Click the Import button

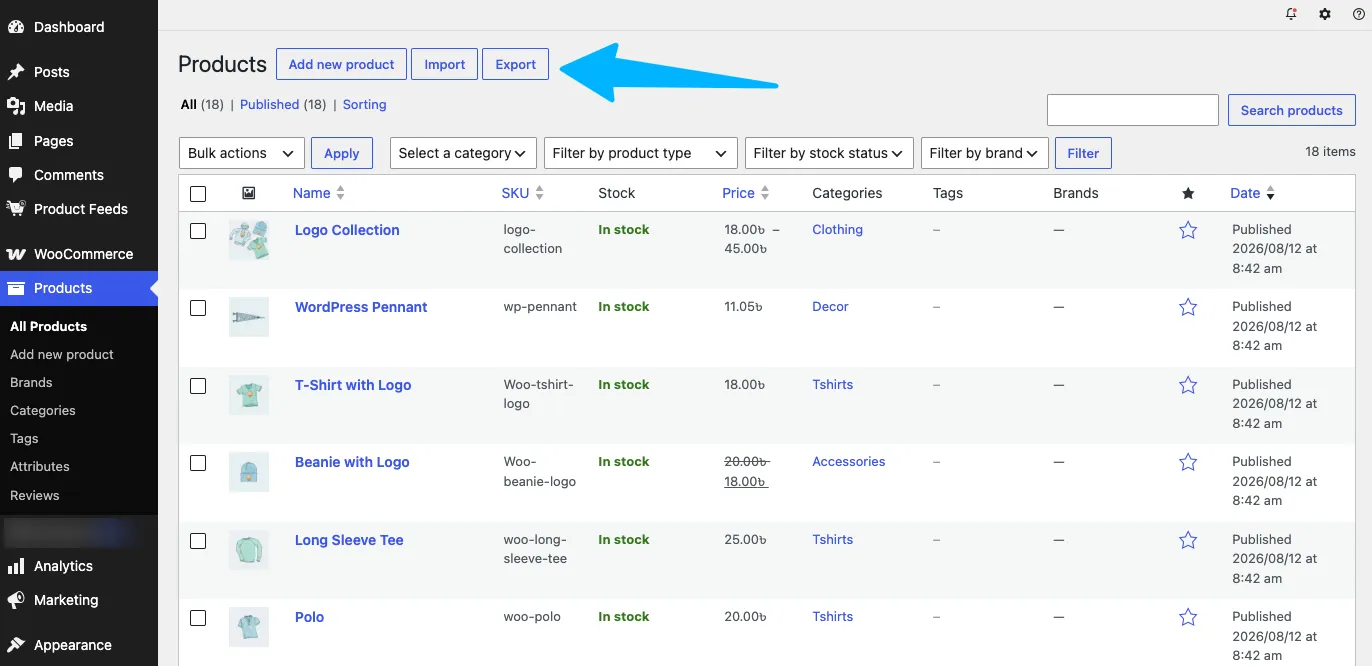pos(444,64)
